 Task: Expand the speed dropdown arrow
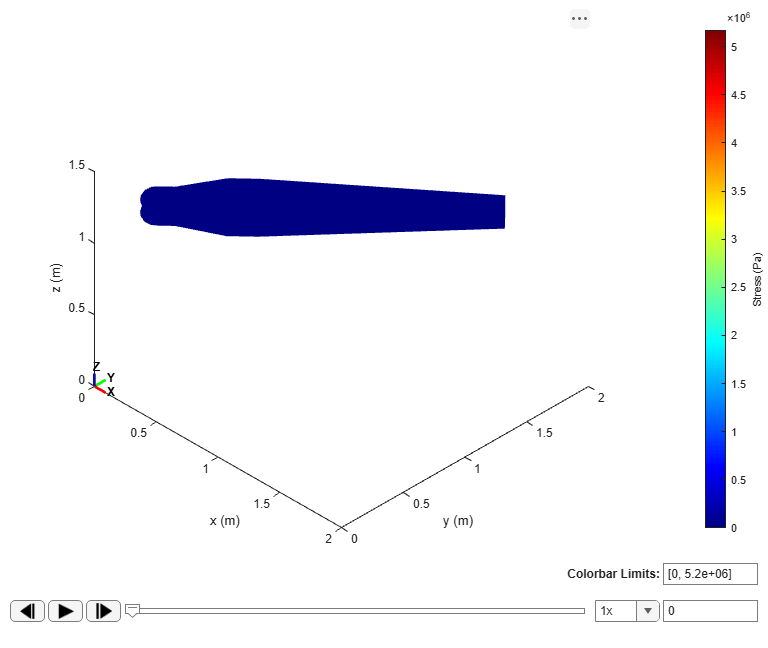coord(648,611)
